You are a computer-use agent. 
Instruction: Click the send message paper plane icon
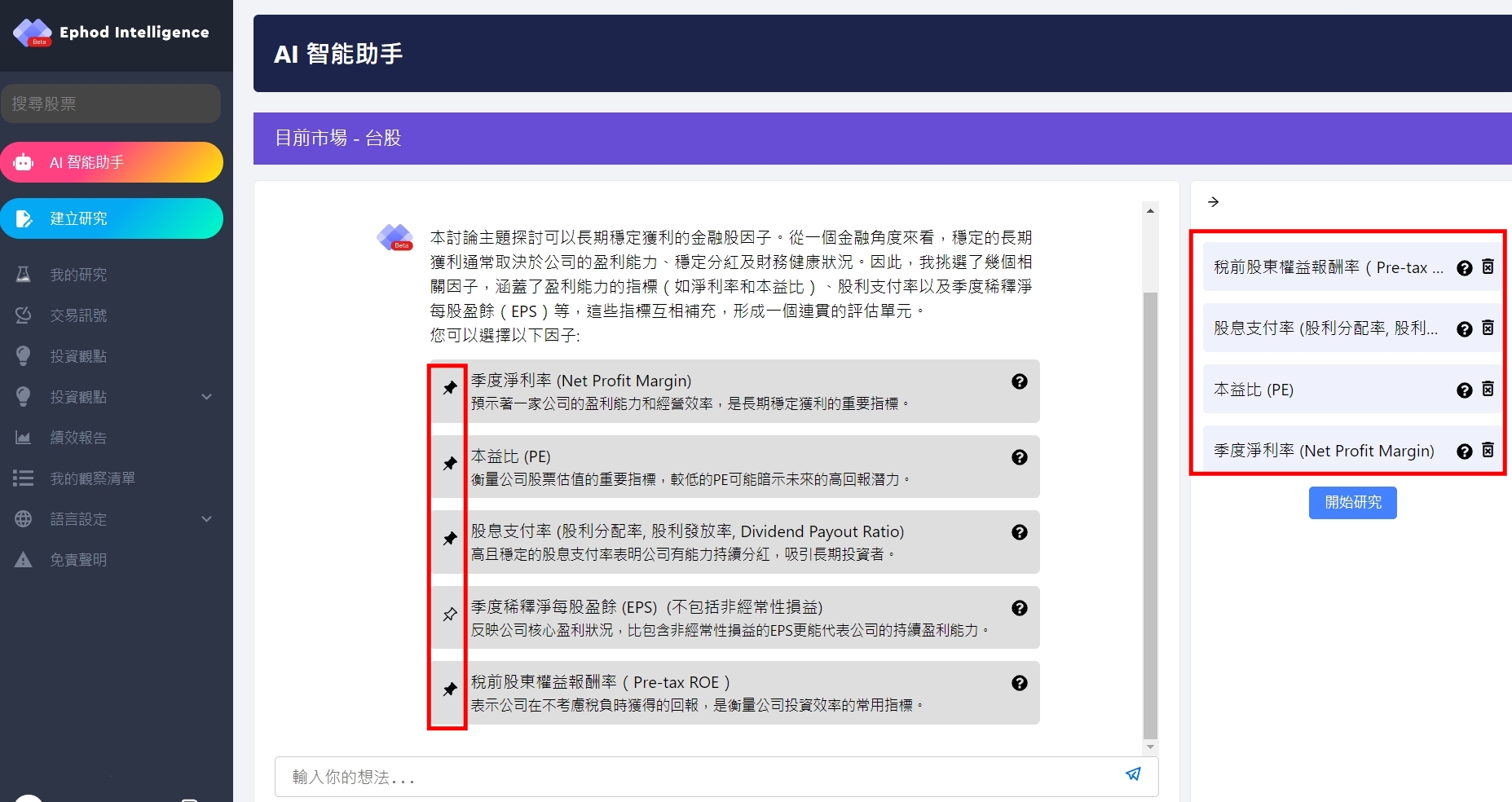1133,774
